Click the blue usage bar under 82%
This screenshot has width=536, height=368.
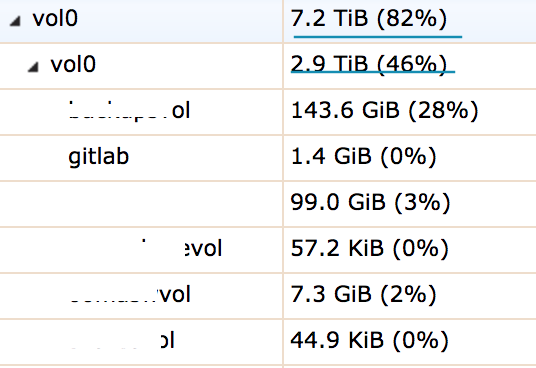(x=378, y=36)
